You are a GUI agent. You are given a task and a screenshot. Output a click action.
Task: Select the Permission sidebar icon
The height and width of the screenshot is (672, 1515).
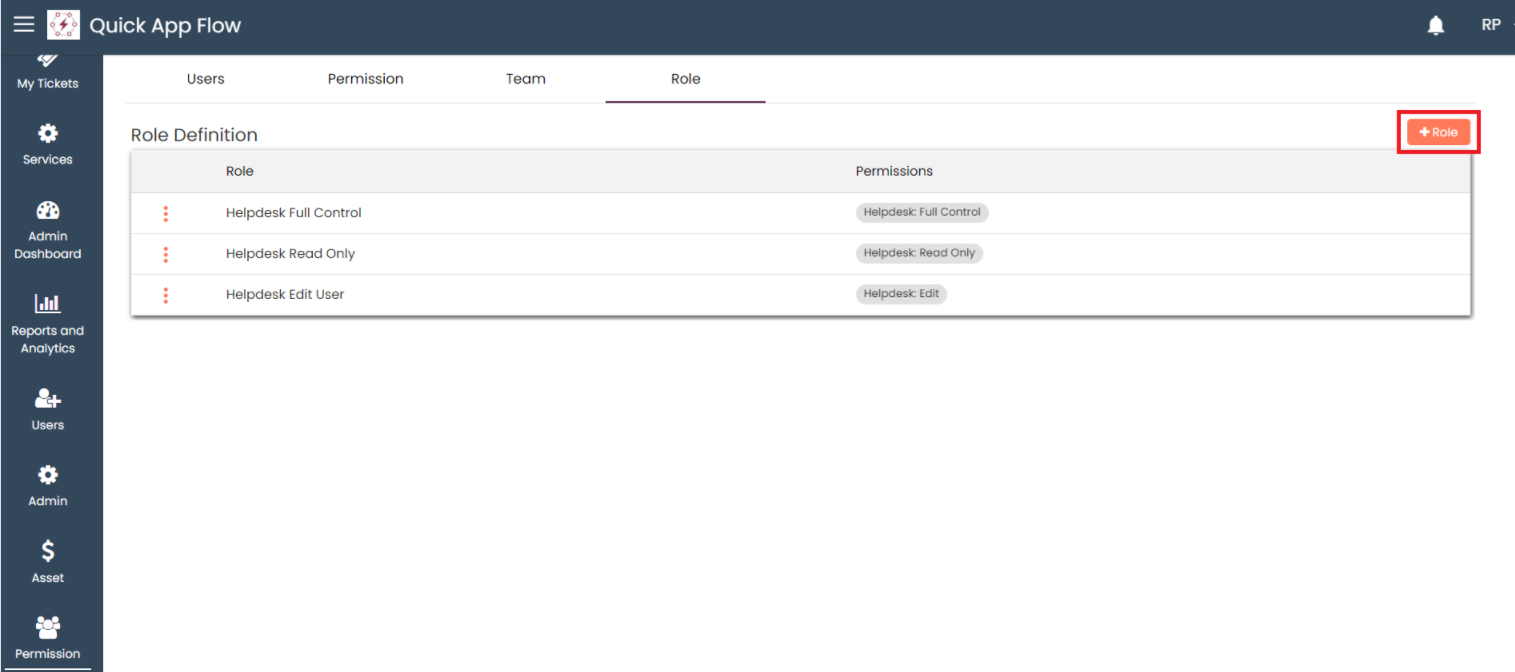[47, 627]
